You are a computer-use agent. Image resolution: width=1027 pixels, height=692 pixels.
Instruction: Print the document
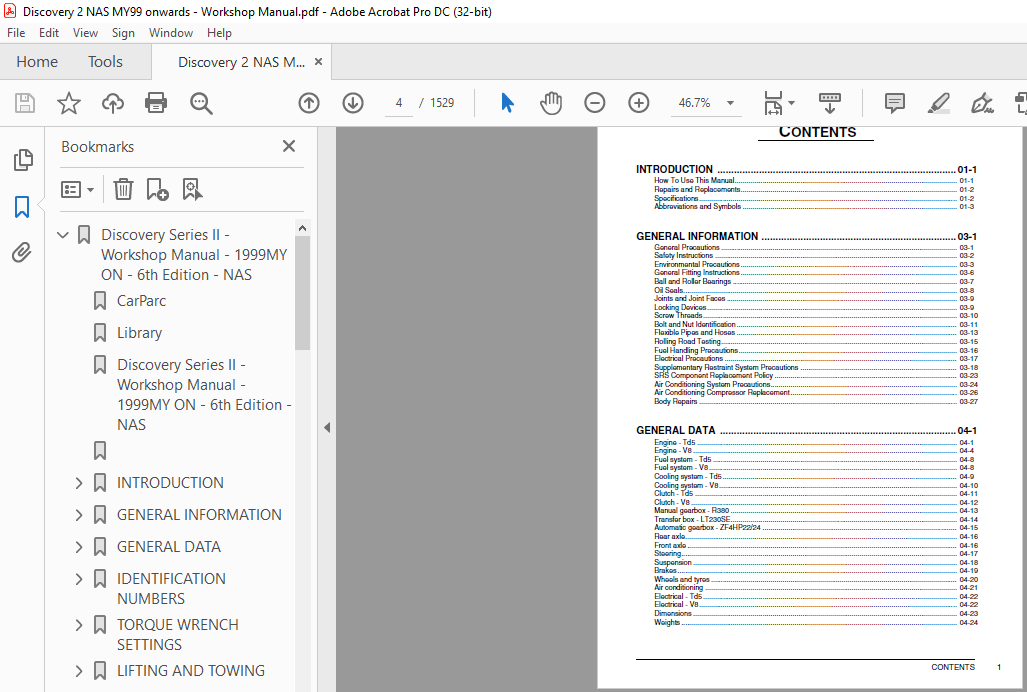[x=156, y=103]
